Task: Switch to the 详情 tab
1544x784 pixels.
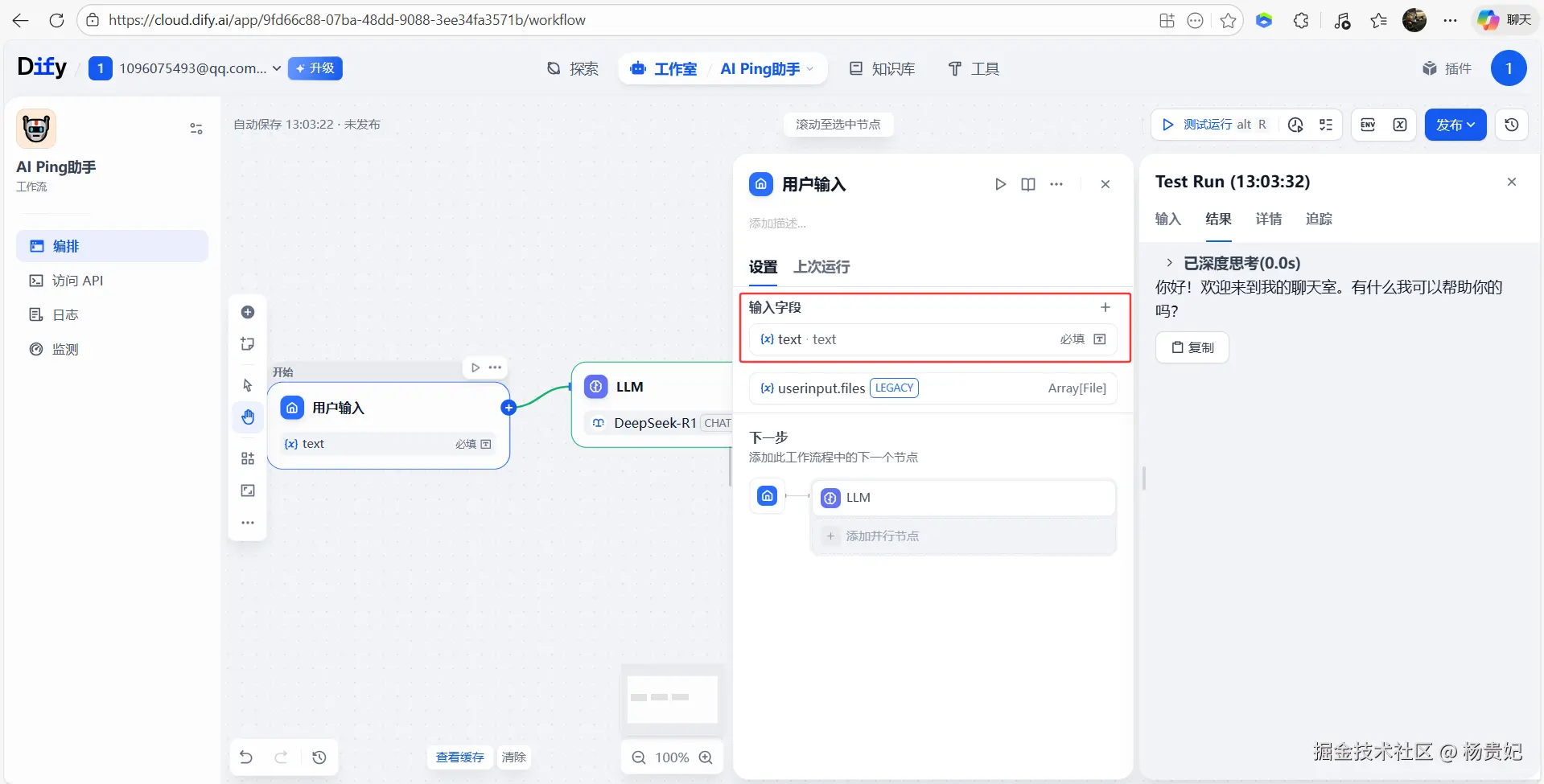Action: point(1268,219)
